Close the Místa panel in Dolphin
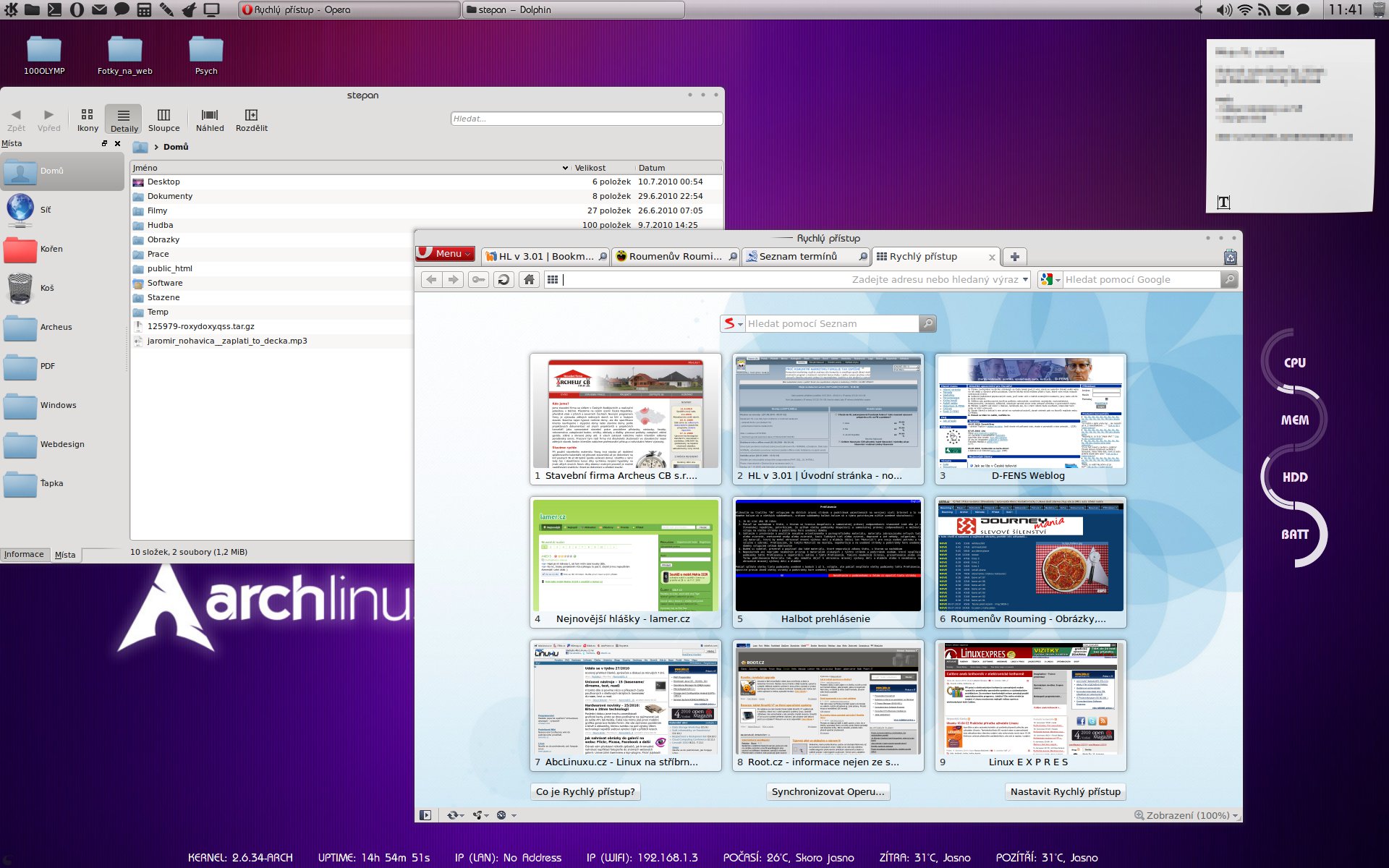 click(x=118, y=143)
